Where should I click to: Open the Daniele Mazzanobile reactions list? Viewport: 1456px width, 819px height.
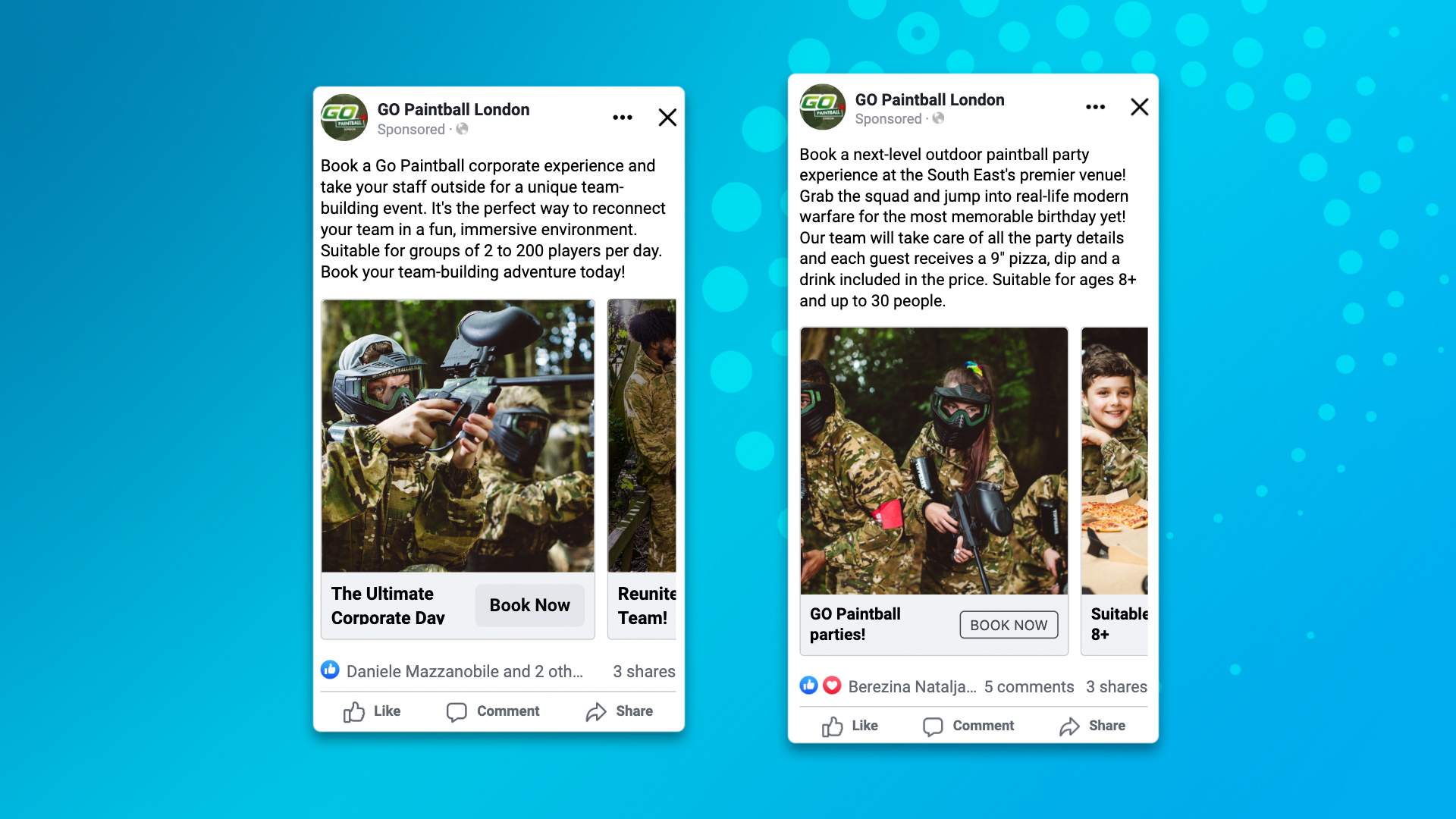(464, 671)
